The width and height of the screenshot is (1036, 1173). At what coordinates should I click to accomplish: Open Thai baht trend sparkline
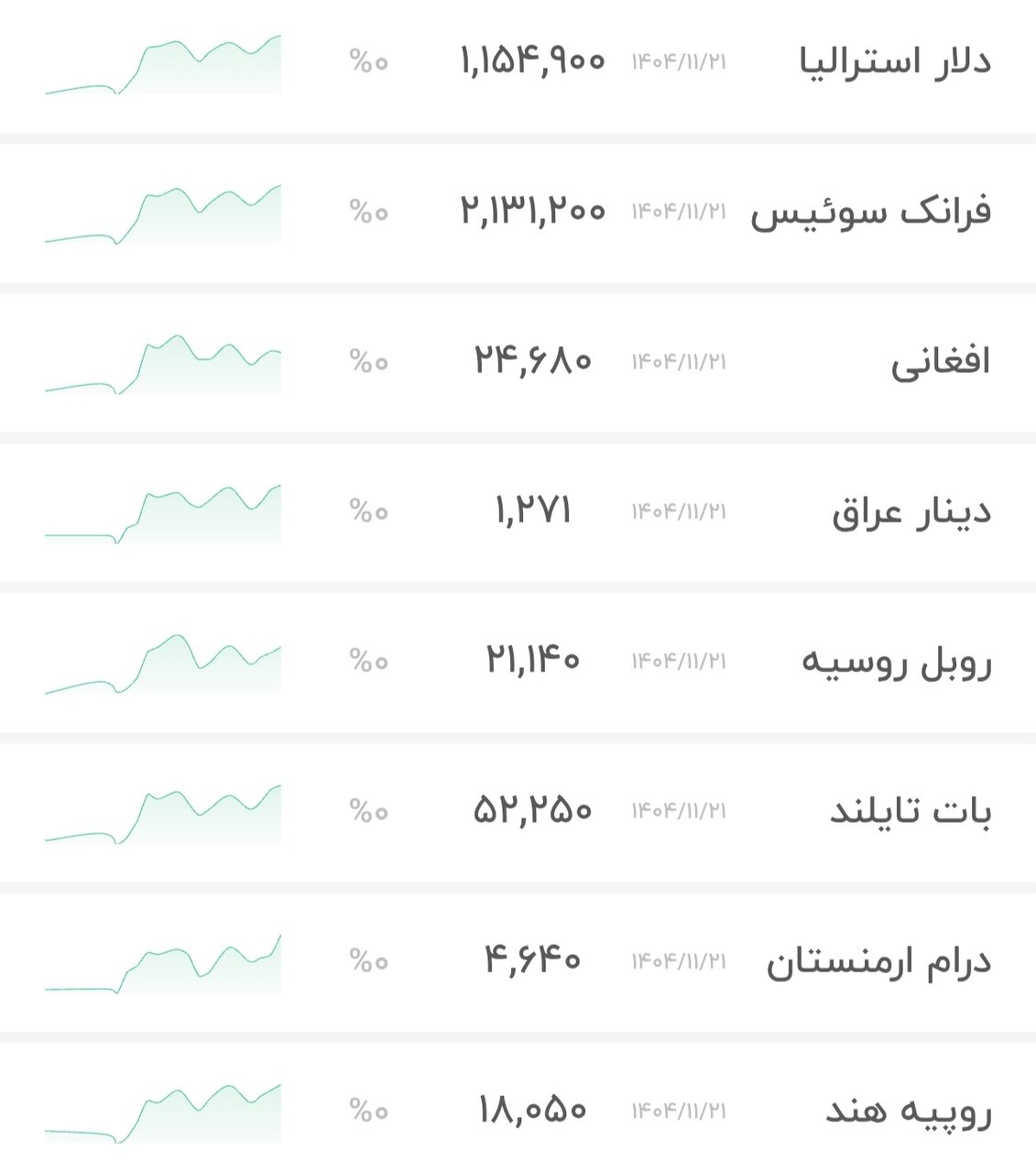(163, 814)
